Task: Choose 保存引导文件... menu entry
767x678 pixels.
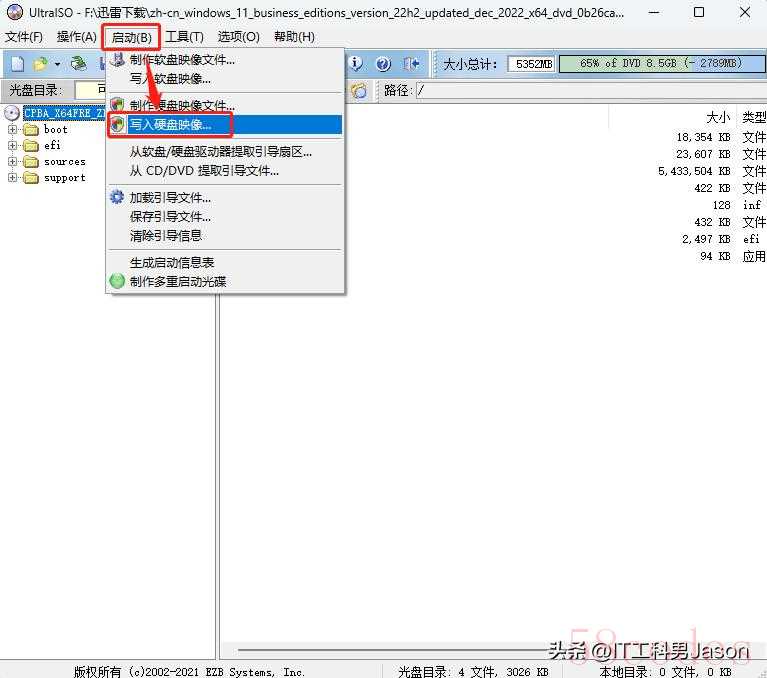Action: pos(225,217)
